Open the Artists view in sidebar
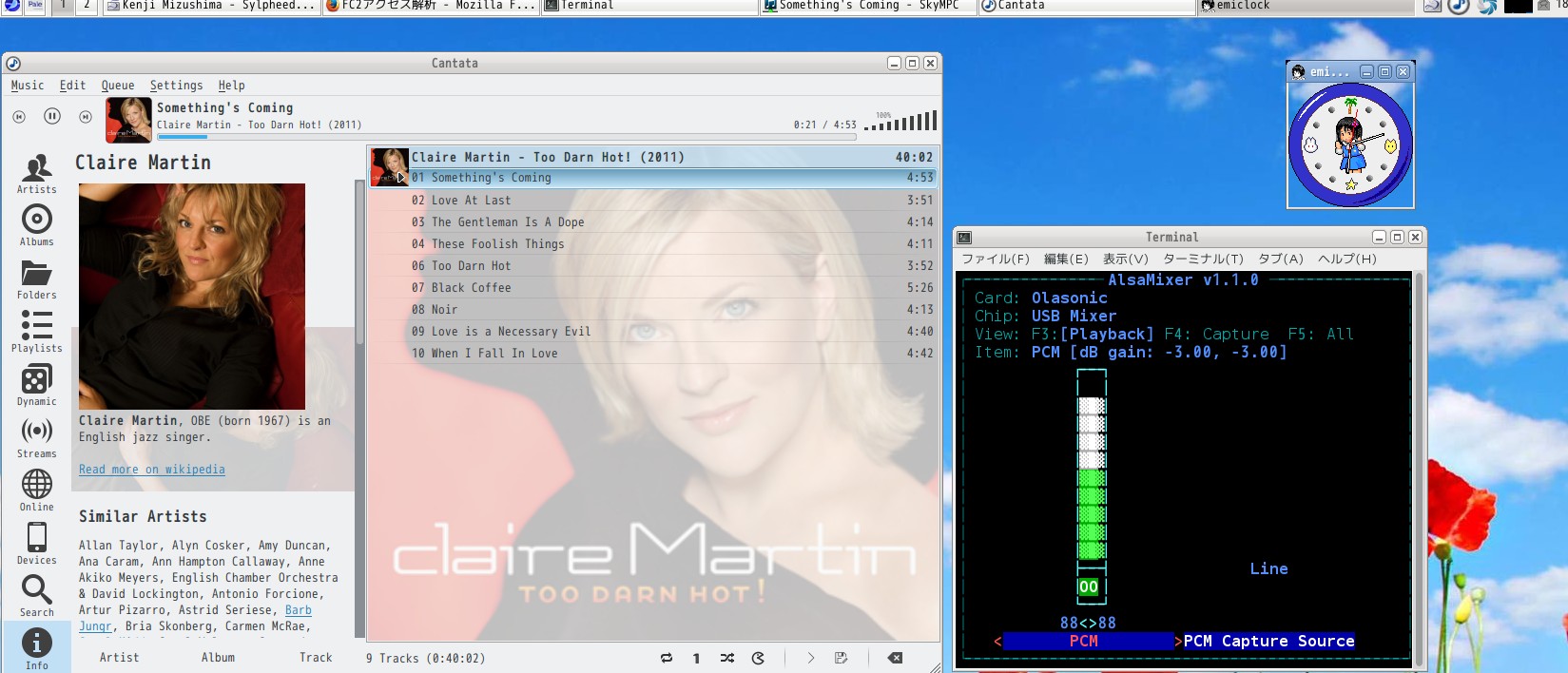Screen dimensions: 1568x673 point(36,174)
